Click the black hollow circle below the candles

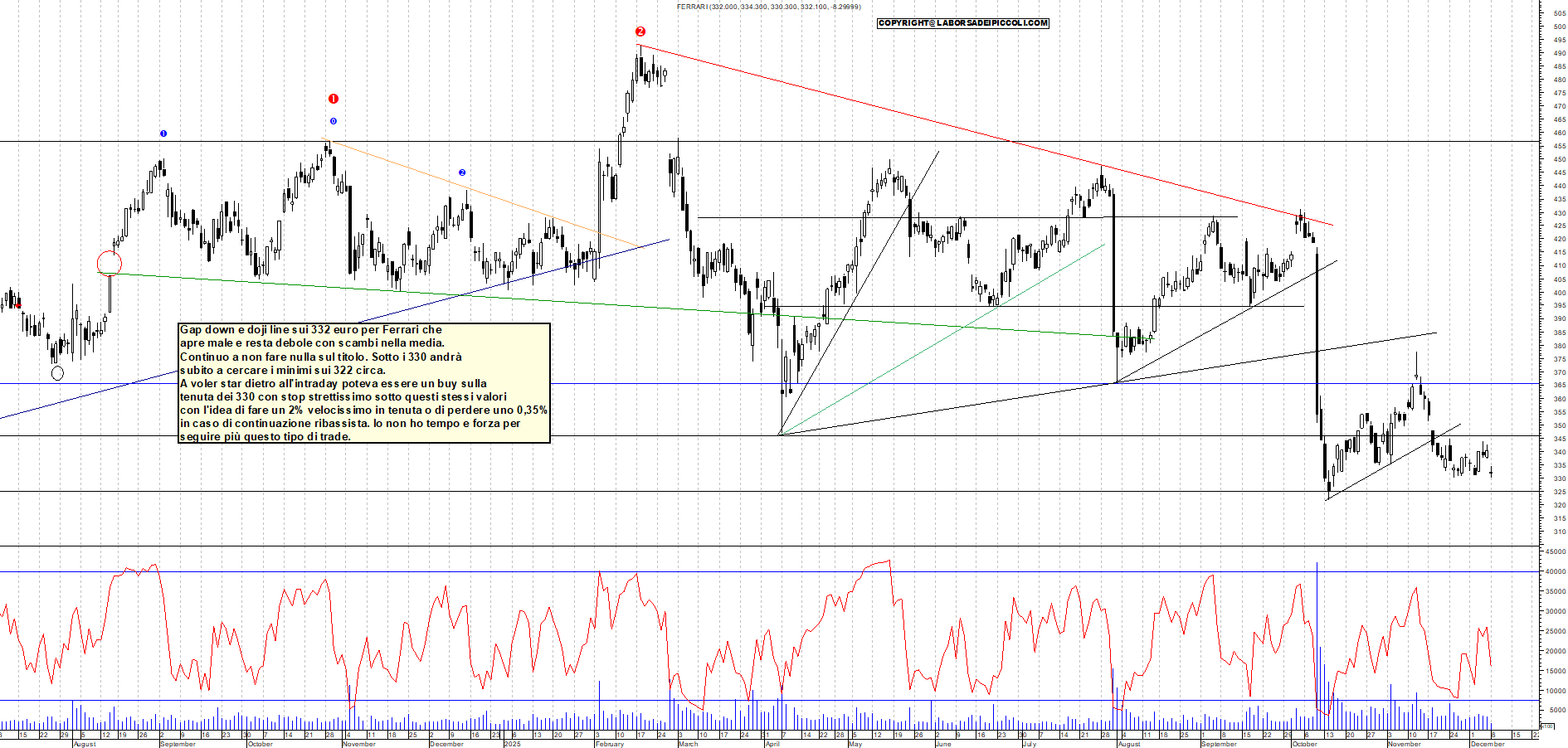[x=57, y=373]
